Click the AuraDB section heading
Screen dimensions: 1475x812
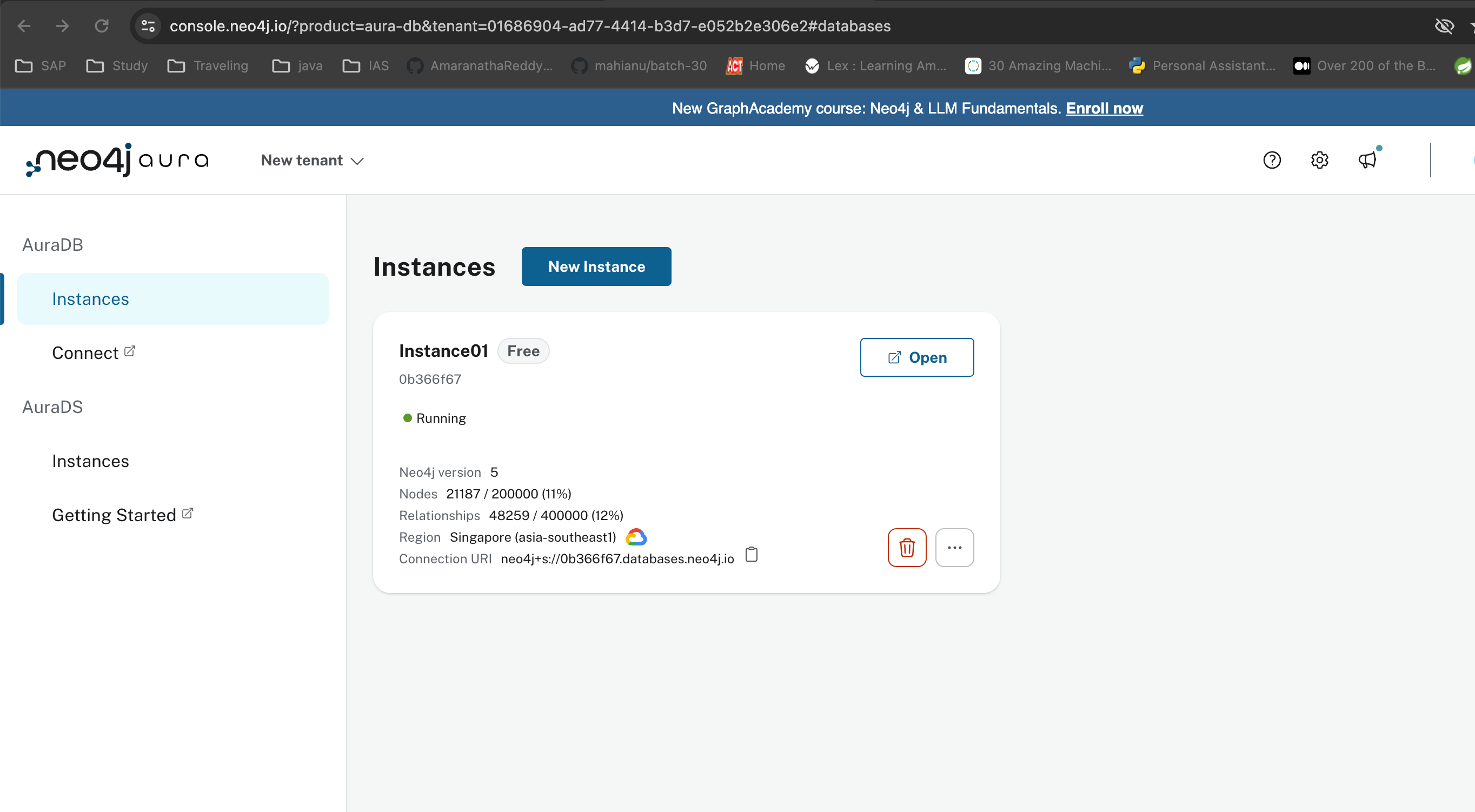tap(52, 245)
